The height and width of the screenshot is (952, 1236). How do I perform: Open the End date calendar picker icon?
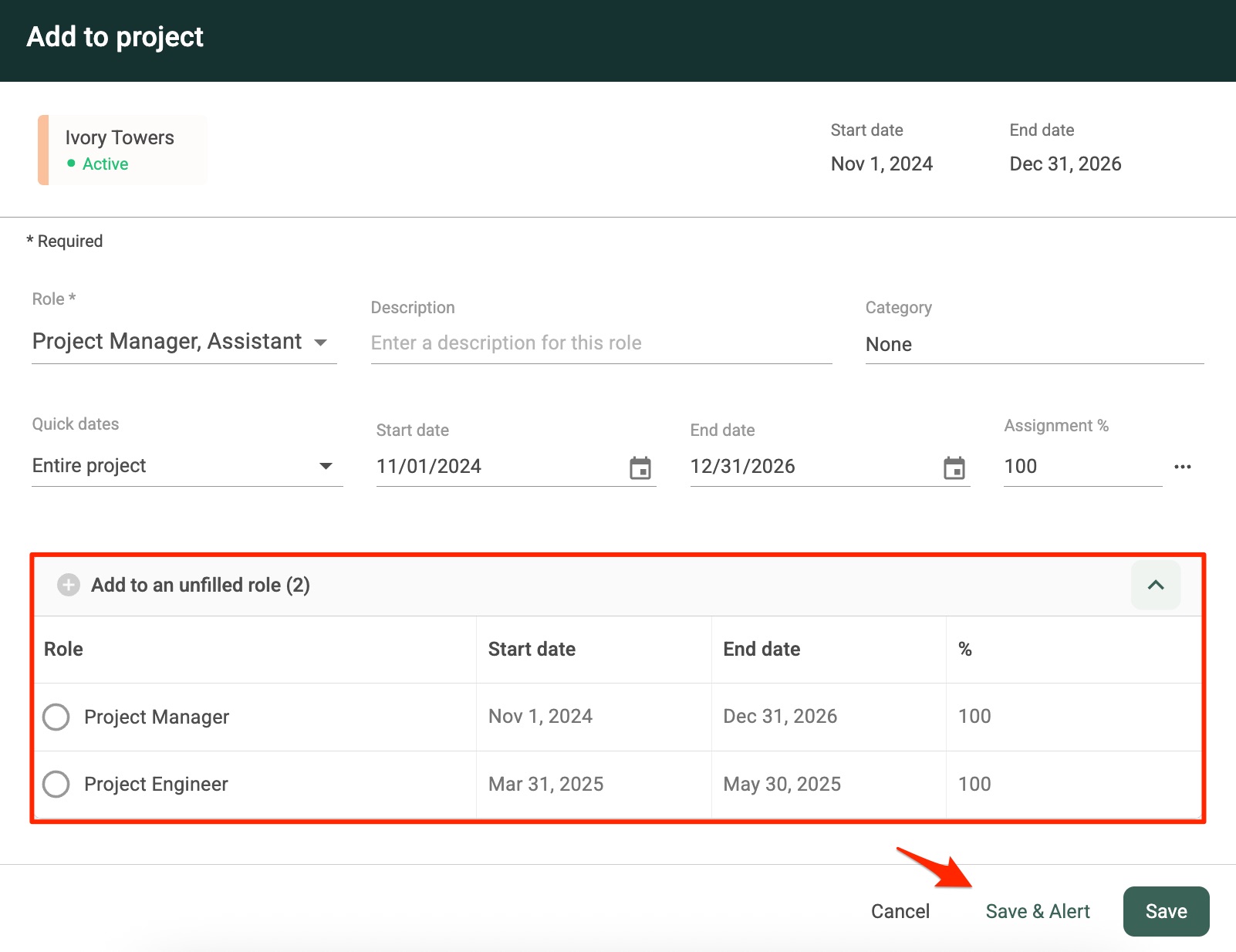tap(954, 468)
